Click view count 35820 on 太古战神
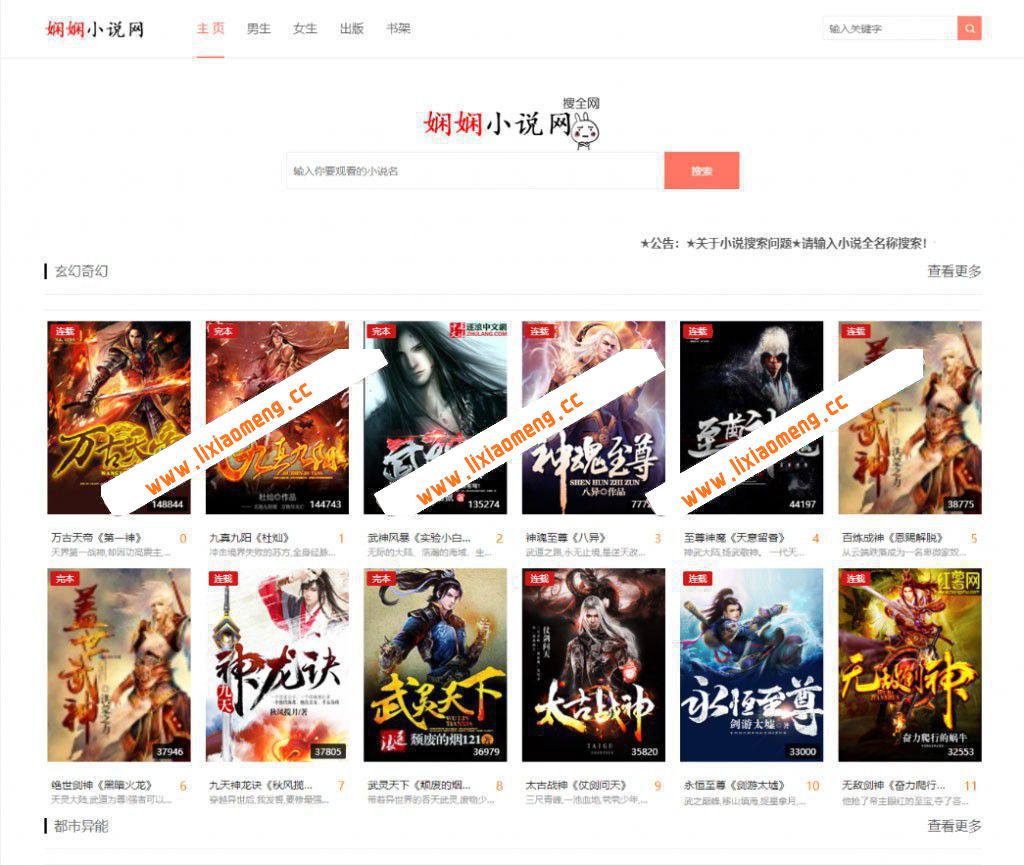Image resolution: width=1024 pixels, height=865 pixels. pyautogui.click(x=645, y=752)
